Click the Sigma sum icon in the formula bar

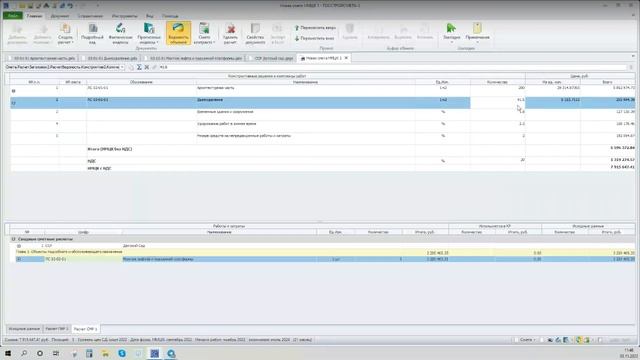click(139, 67)
